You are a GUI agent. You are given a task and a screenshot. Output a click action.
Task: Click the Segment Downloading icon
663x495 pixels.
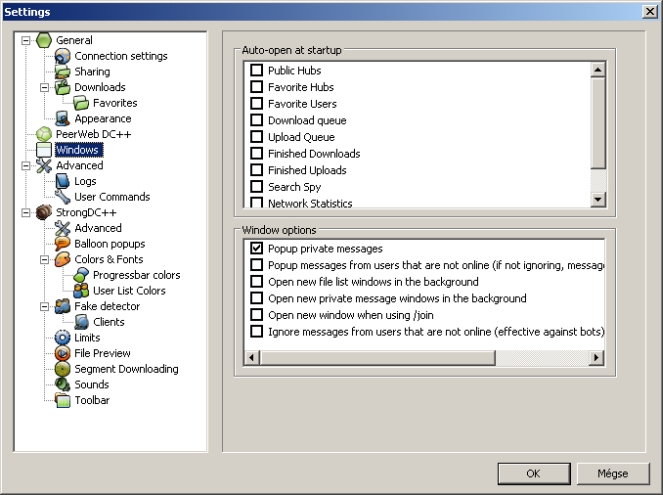(63, 369)
